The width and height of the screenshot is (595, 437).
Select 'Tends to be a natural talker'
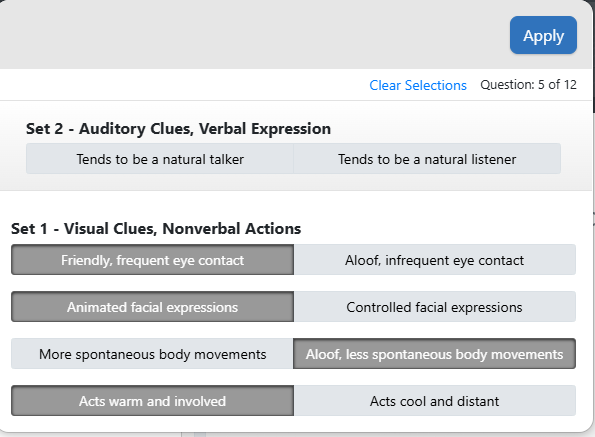coord(160,159)
